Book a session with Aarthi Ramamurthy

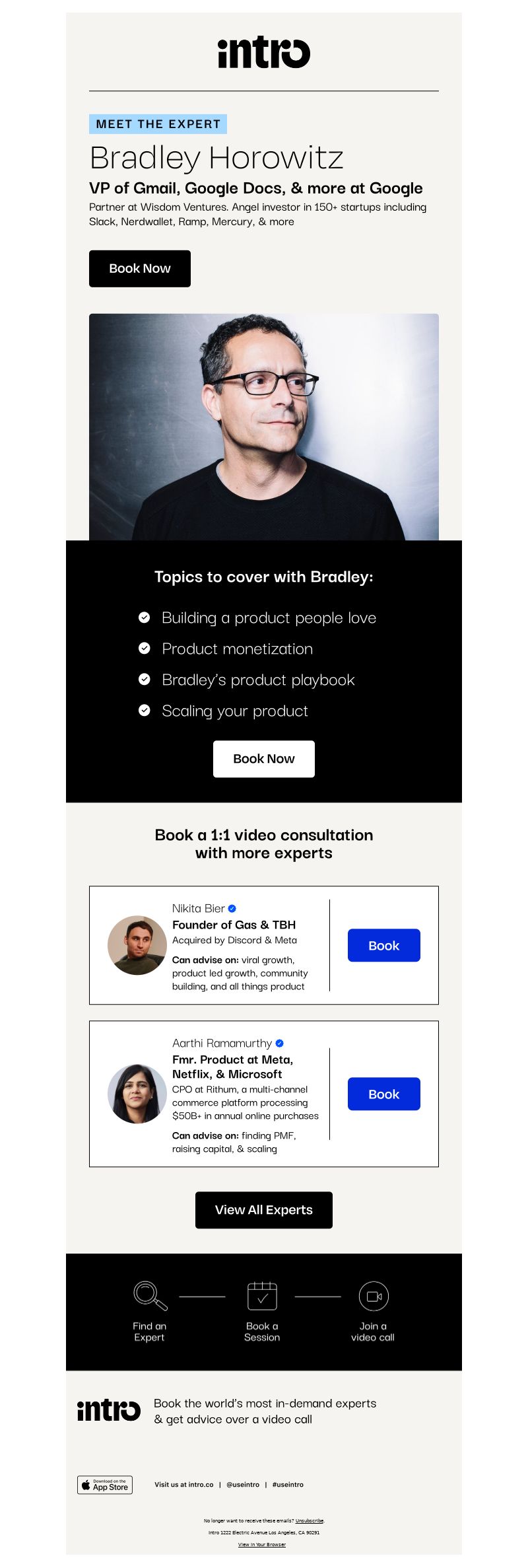(384, 1094)
